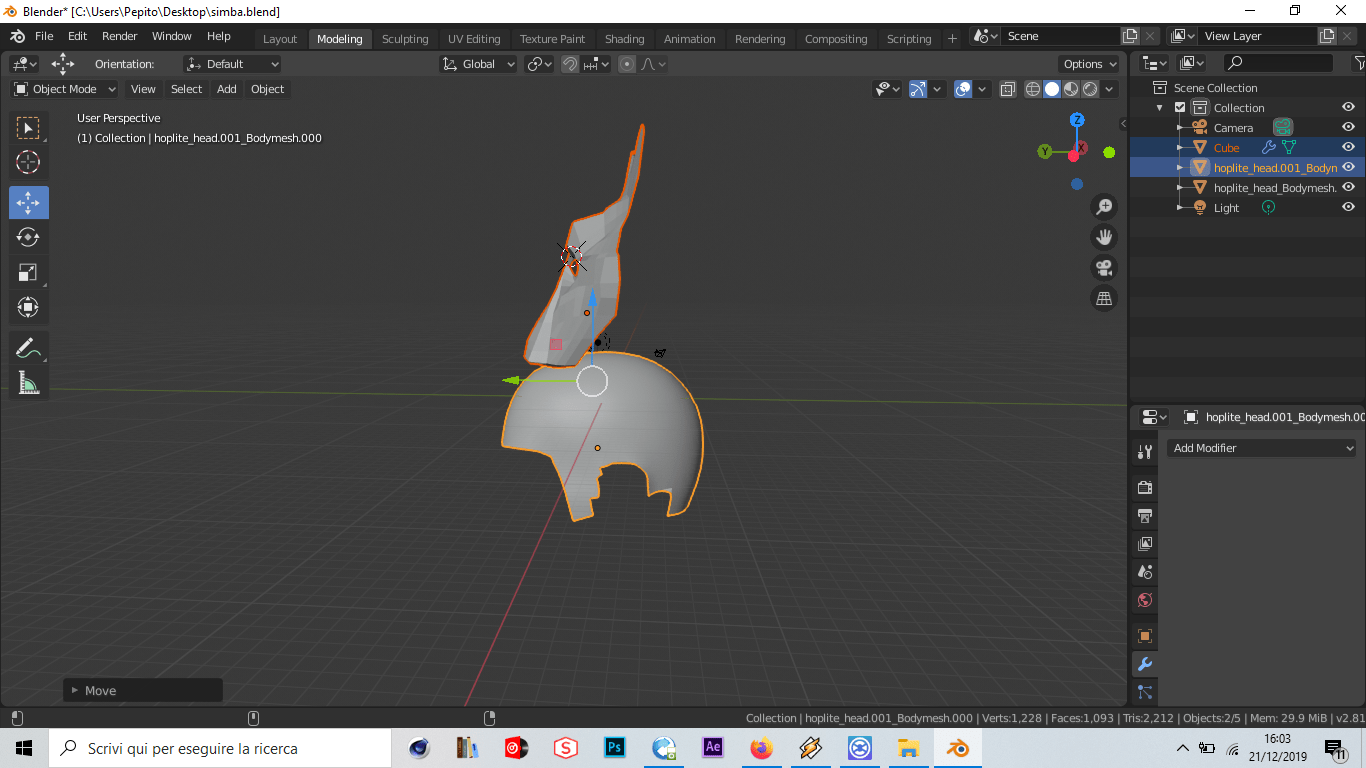This screenshot has height=768, width=1366.
Task: Click Cube's modifier wrench icon in outliner
Action: click(x=1269, y=148)
